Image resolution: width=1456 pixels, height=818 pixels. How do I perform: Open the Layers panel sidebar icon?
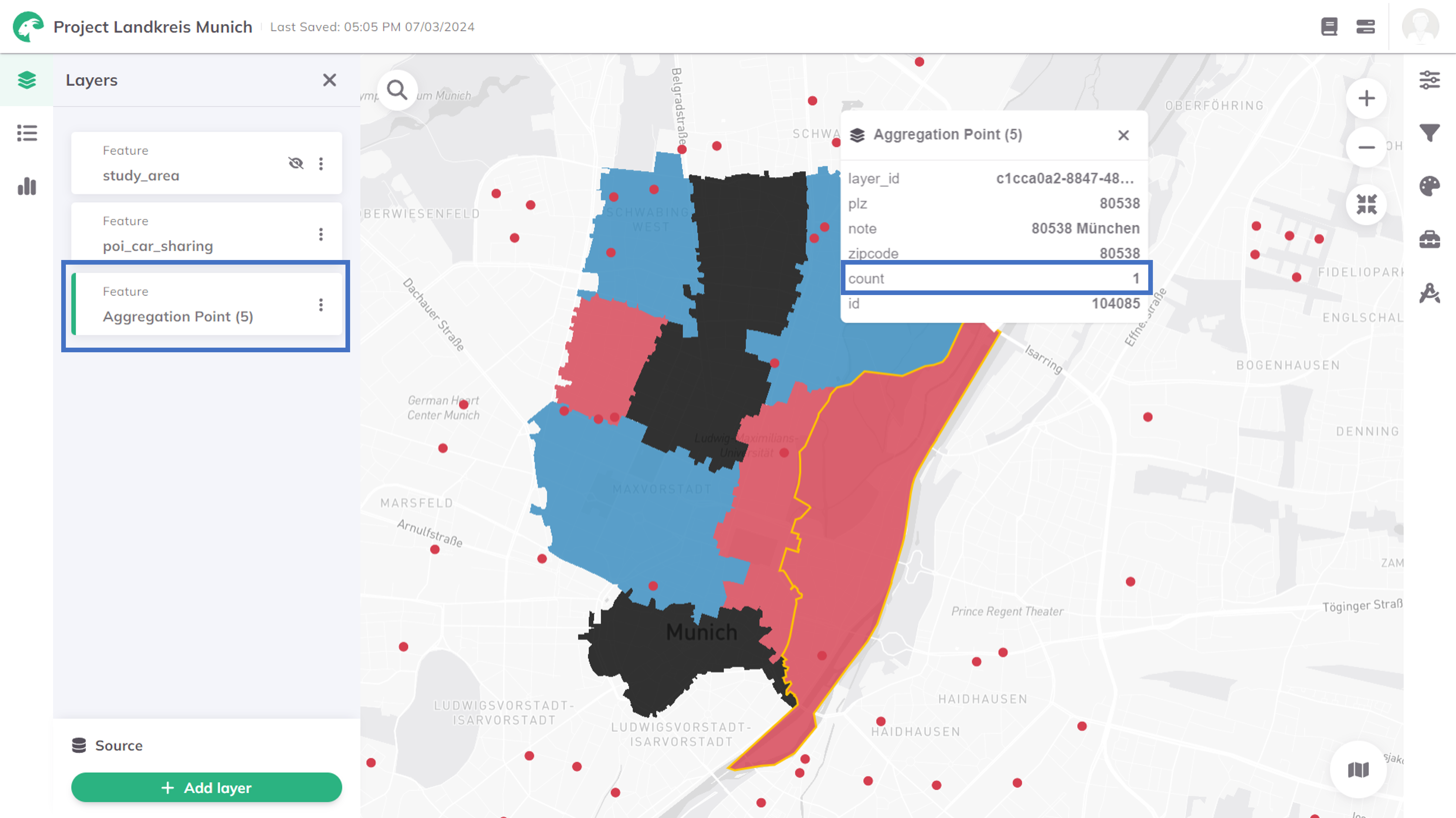pyautogui.click(x=26, y=80)
